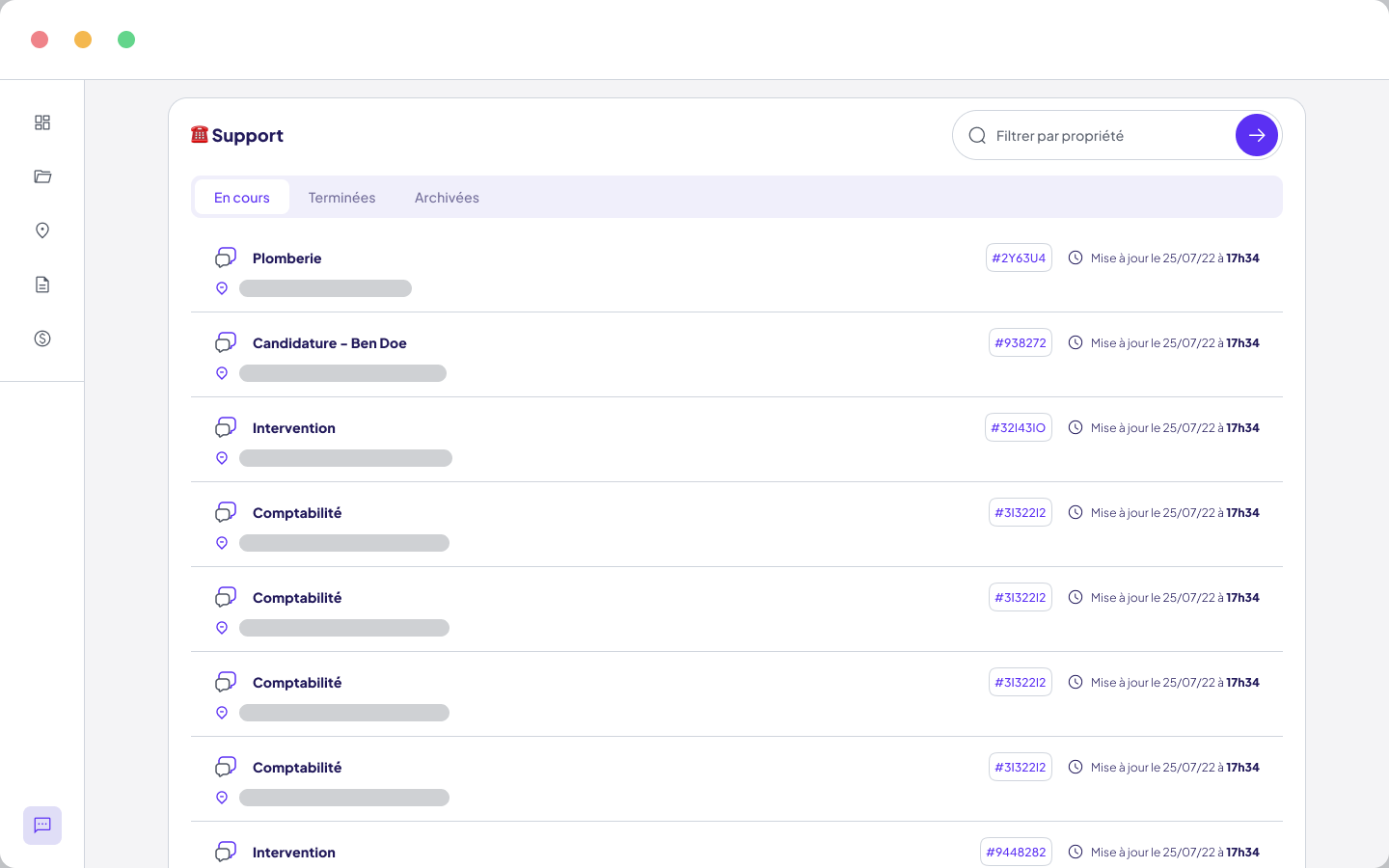Click the update timestamp in Candidature row
This screenshot has height=868, width=1389.
click(1175, 342)
